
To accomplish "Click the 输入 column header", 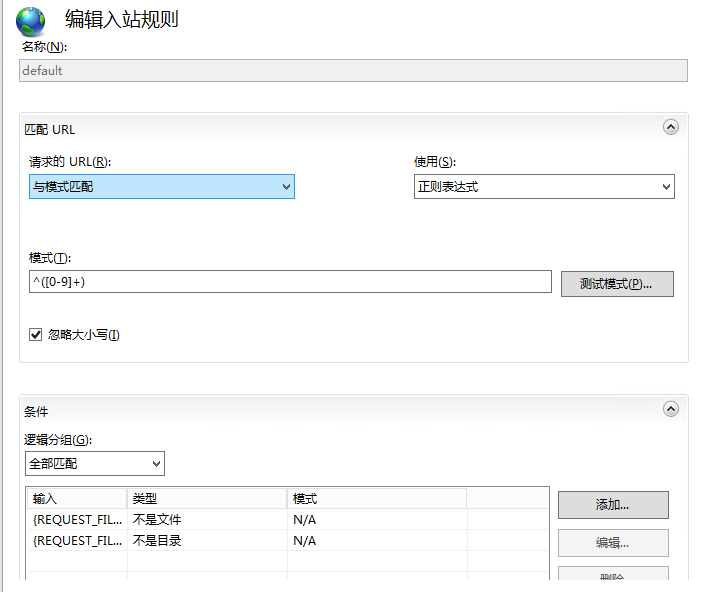I will click(77, 498).
